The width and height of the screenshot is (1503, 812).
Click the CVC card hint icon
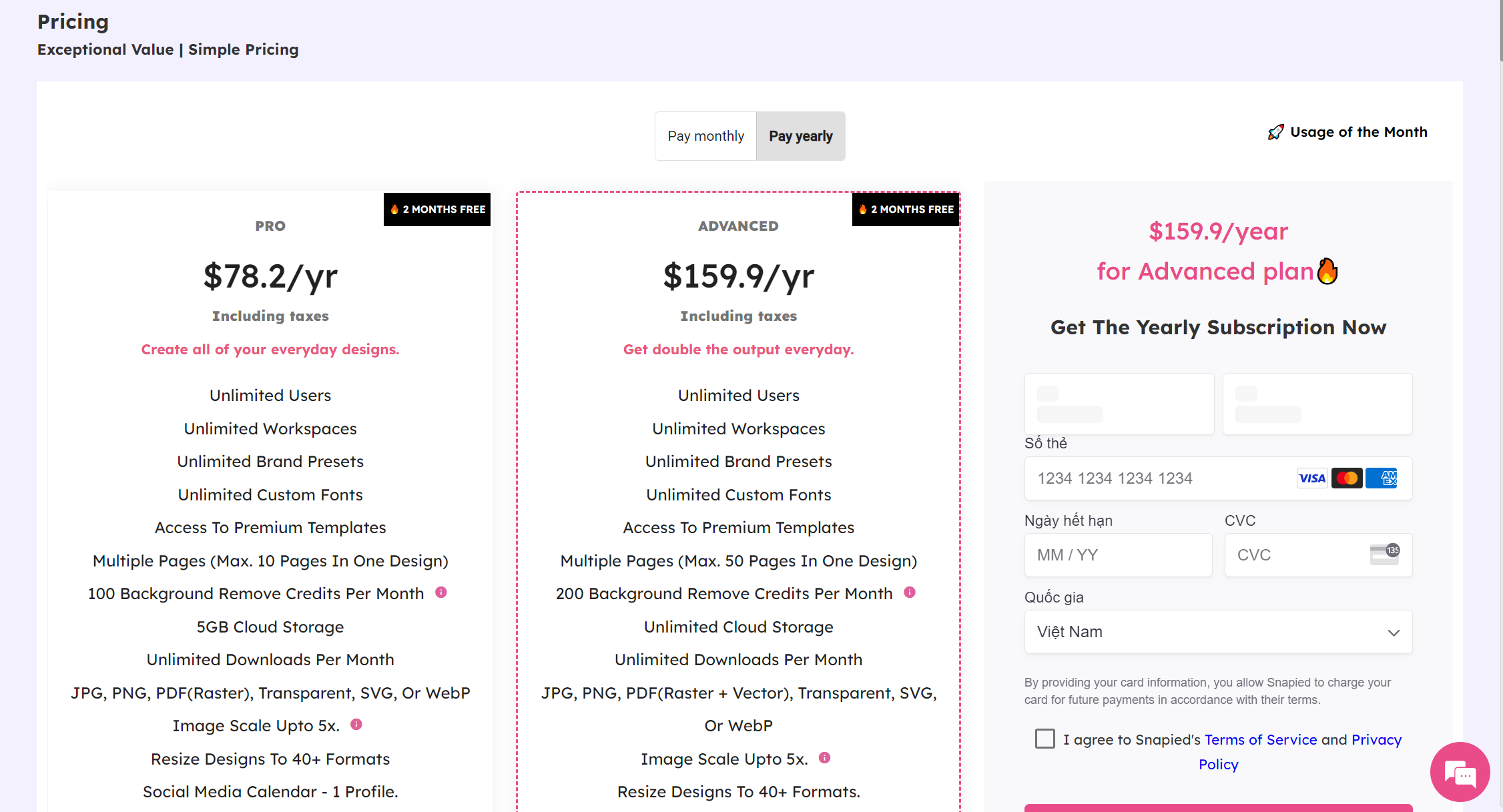tap(1385, 554)
